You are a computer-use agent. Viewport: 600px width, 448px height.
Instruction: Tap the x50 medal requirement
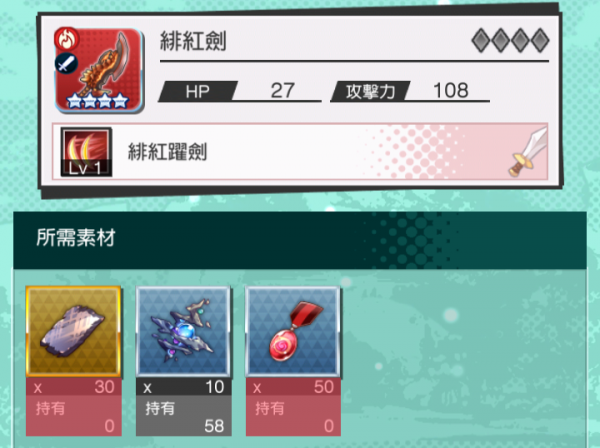[293, 387]
